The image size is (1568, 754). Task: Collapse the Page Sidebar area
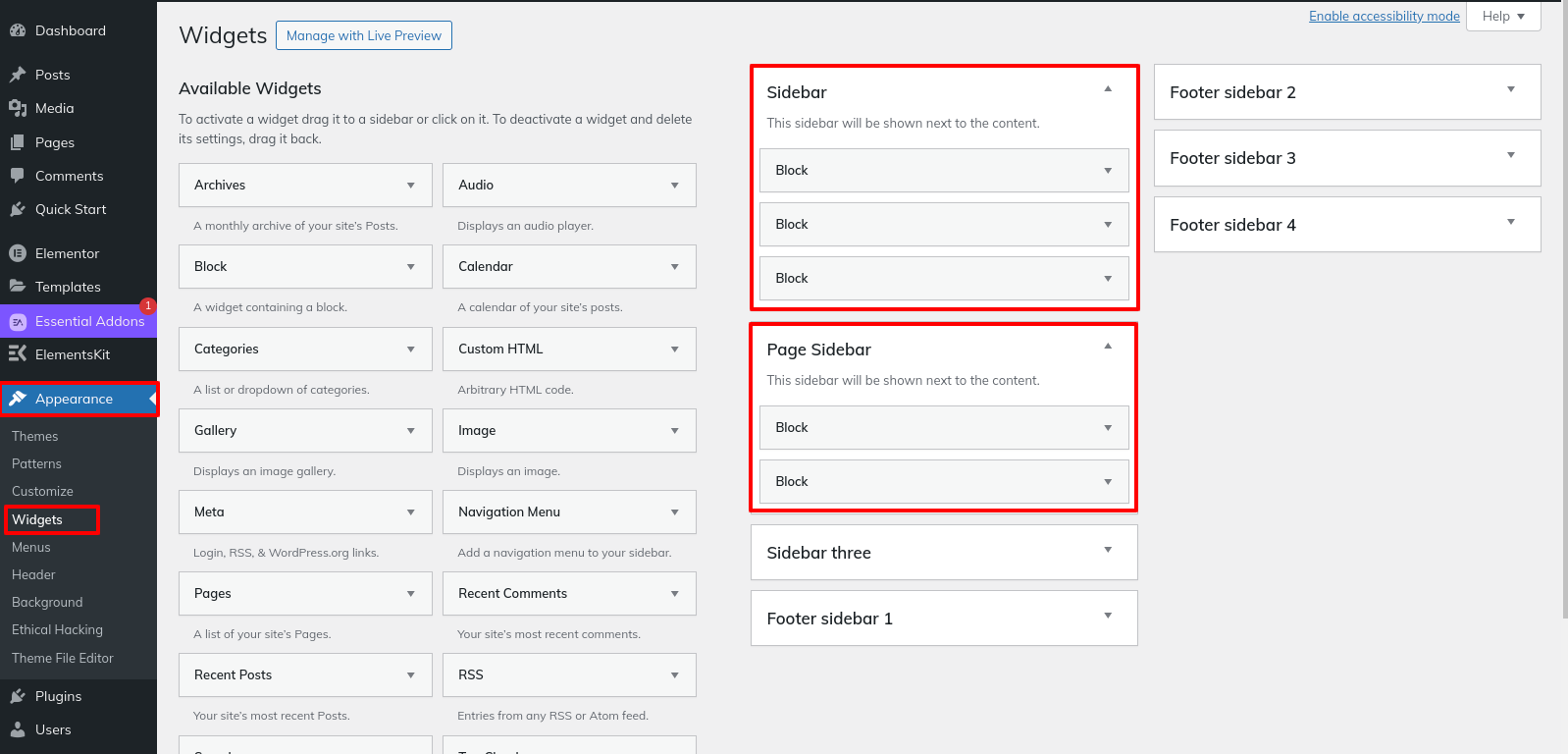click(1108, 347)
